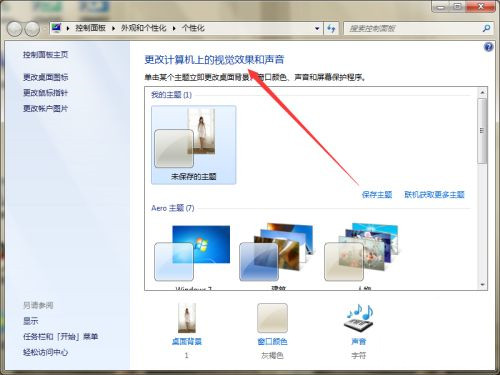
Task: Click inside the 搜索控制面板 search box
Action: (x=413, y=29)
